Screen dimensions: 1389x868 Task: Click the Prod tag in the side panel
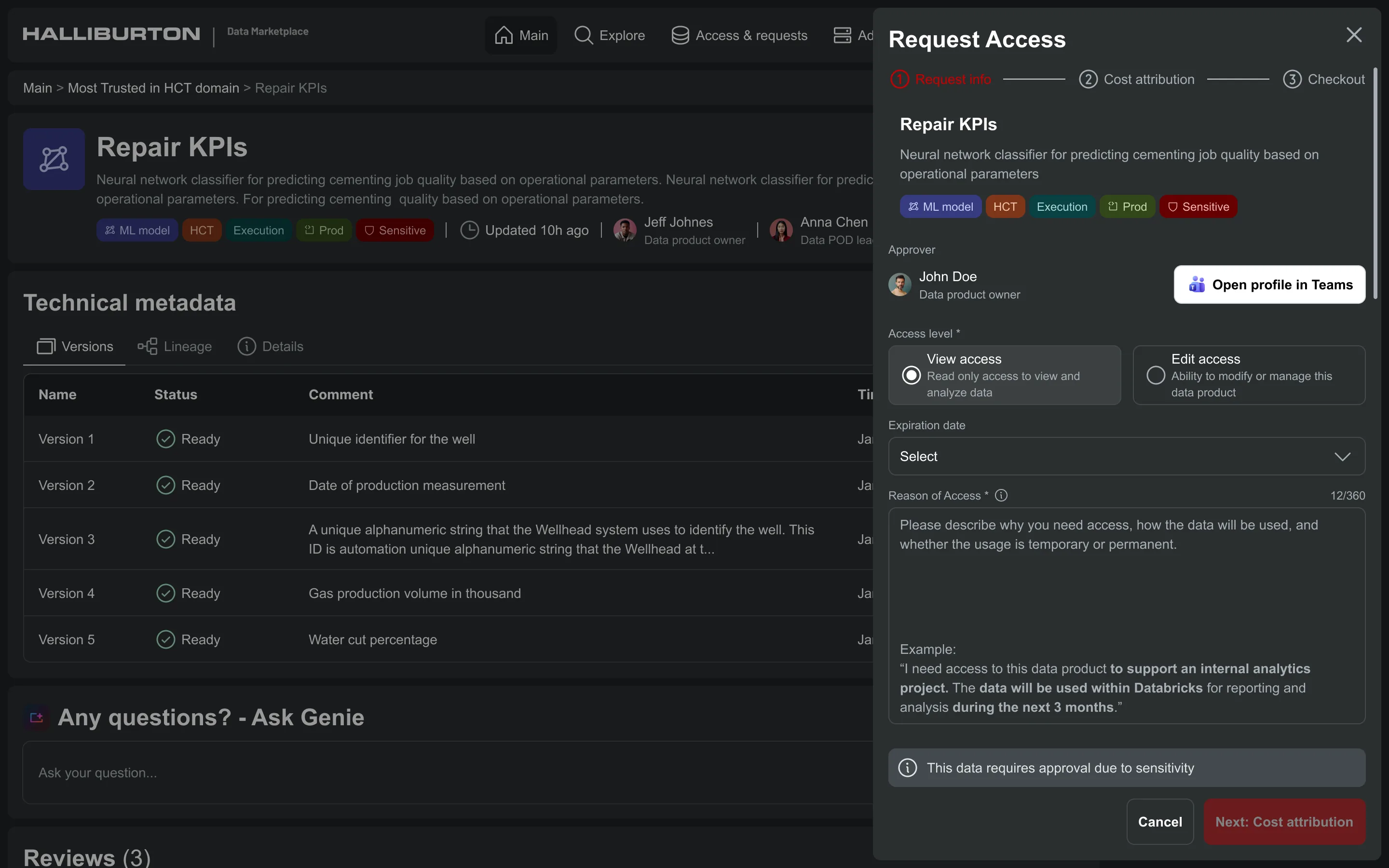[x=1127, y=207]
